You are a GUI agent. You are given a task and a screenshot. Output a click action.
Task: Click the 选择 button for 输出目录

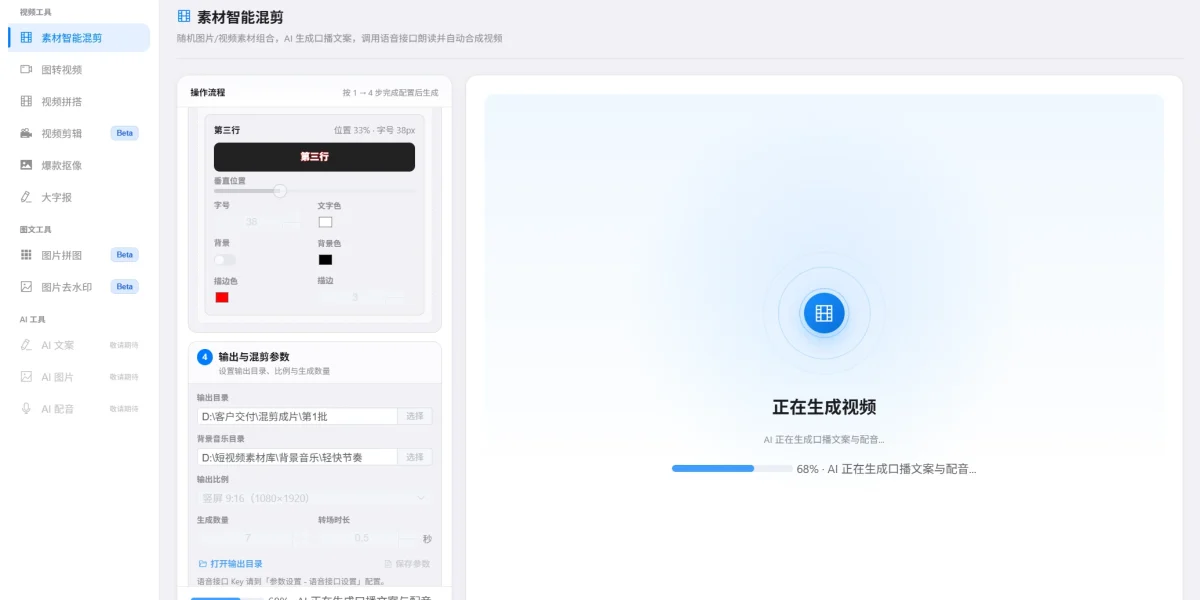[415, 416]
